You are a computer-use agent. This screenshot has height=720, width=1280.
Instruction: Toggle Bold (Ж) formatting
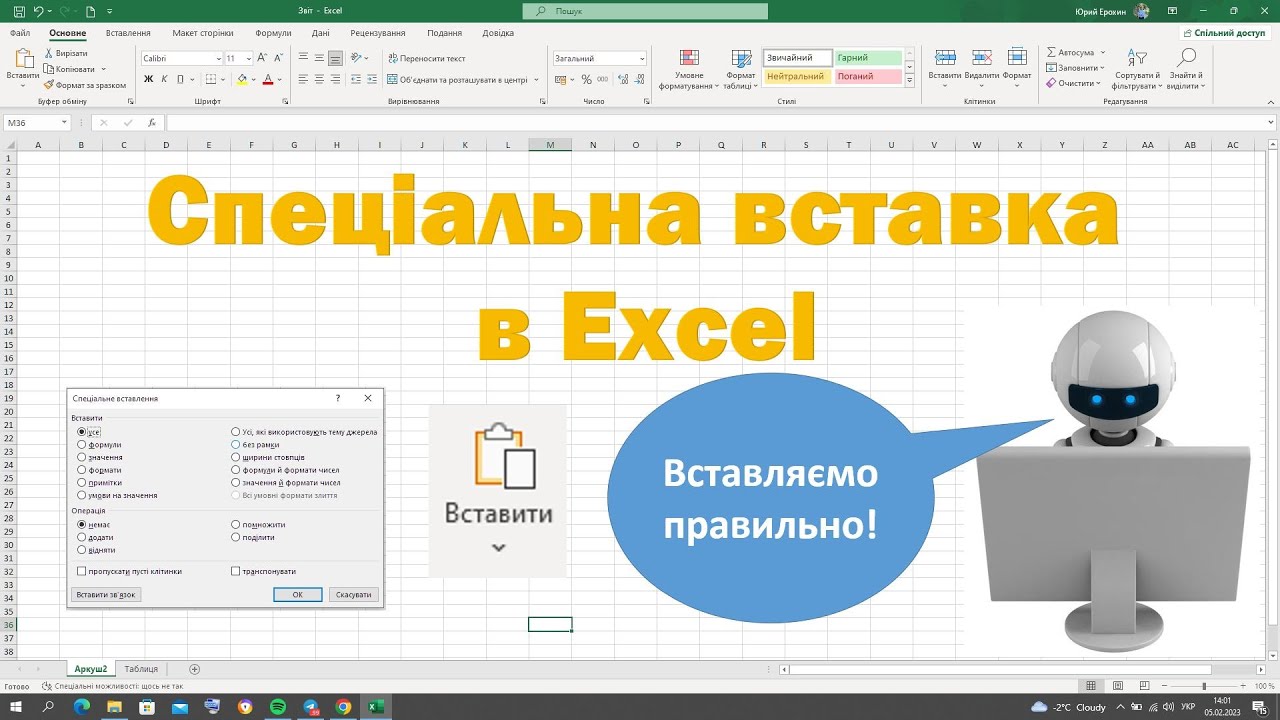tap(149, 78)
